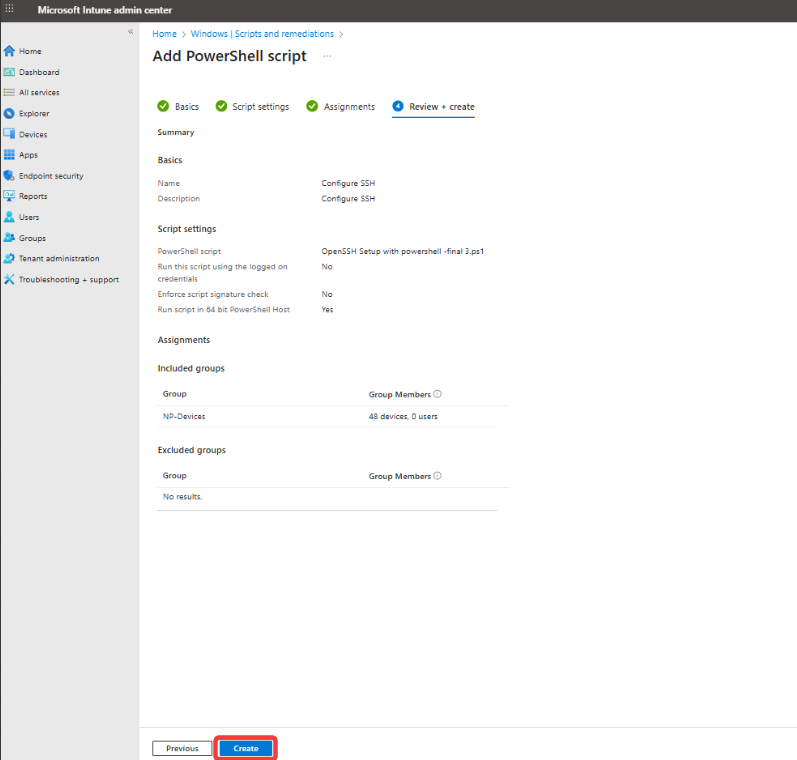Open the Groups icon in sidebar
Viewport: 797px width, 760px height.
(9, 238)
